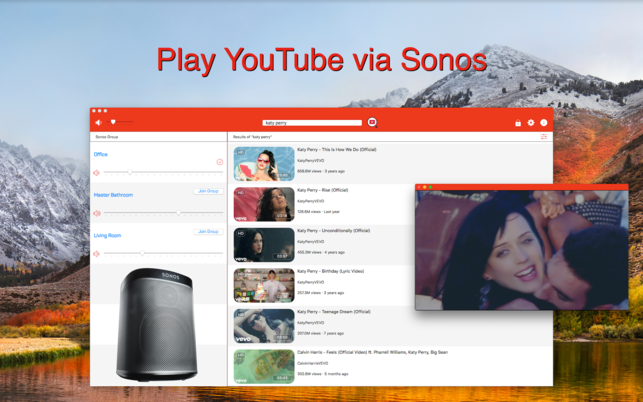Open 'This Is How We Do' video thumbnail
This screenshot has height=402, width=643.
click(264, 164)
